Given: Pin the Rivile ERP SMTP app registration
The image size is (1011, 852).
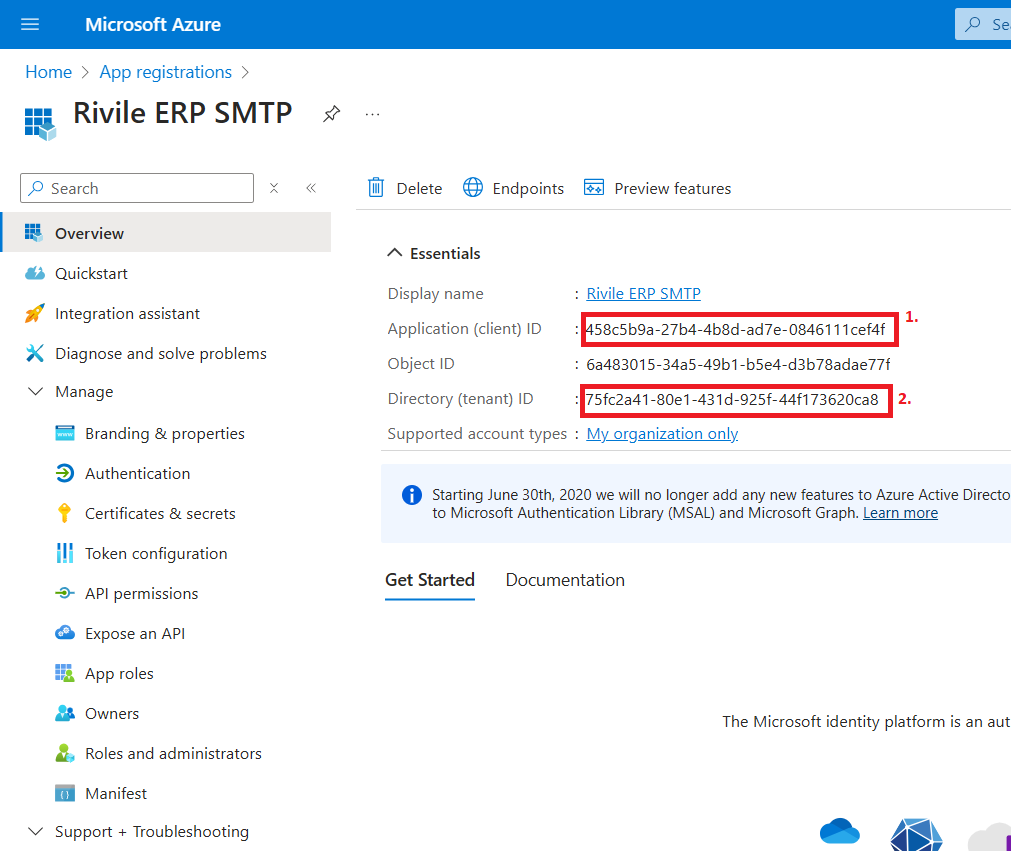Looking at the screenshot, I should (331, 114).
